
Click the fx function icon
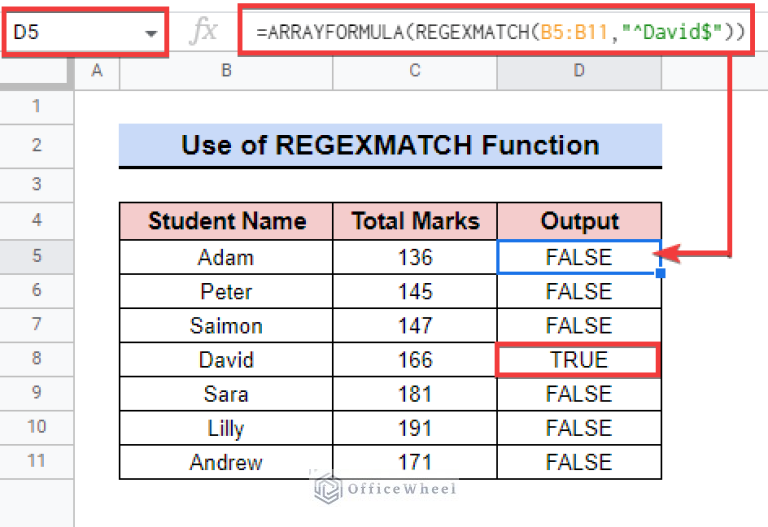point(204,32)
